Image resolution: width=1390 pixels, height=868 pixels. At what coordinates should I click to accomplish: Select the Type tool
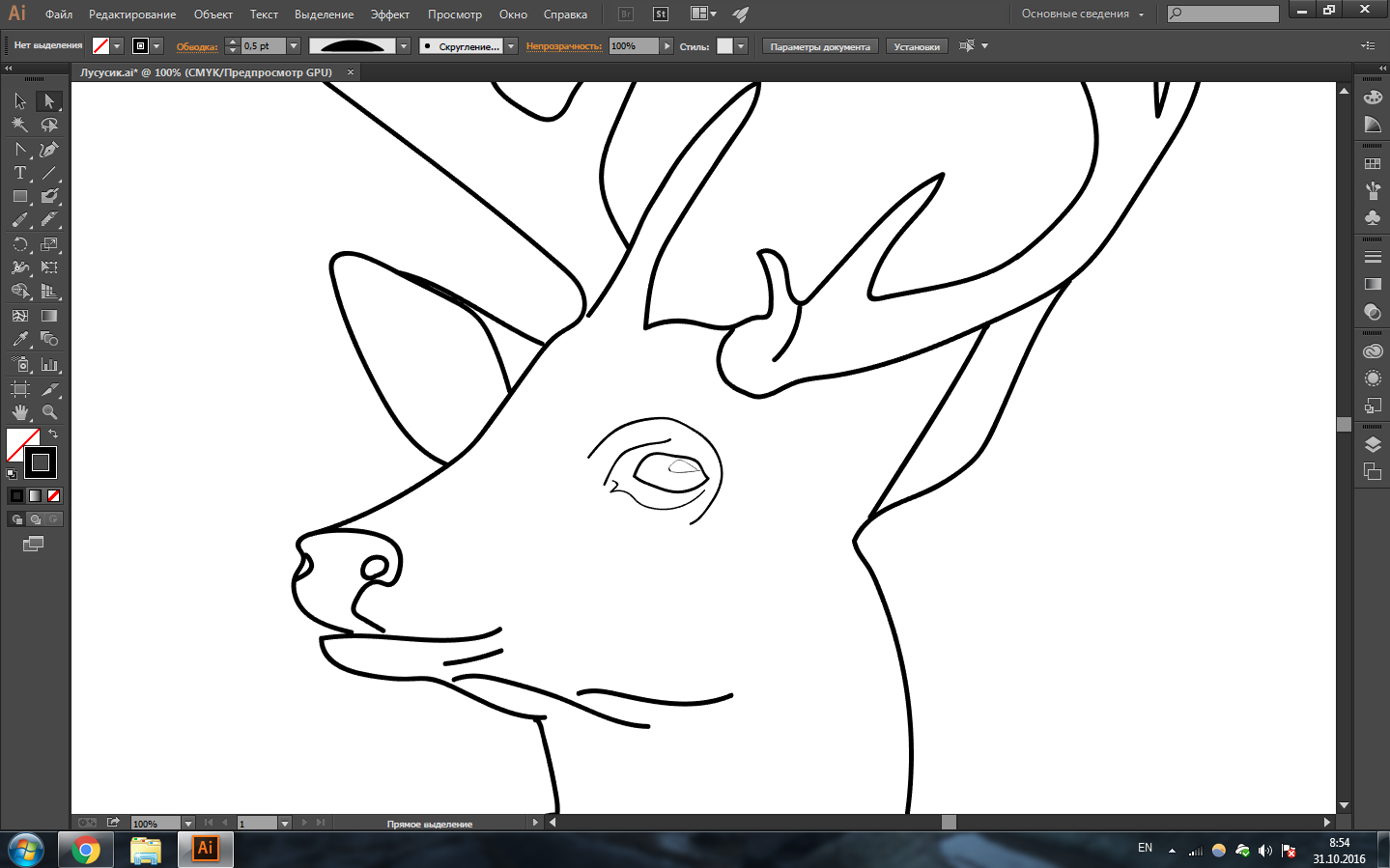click(x=19, y=173)
